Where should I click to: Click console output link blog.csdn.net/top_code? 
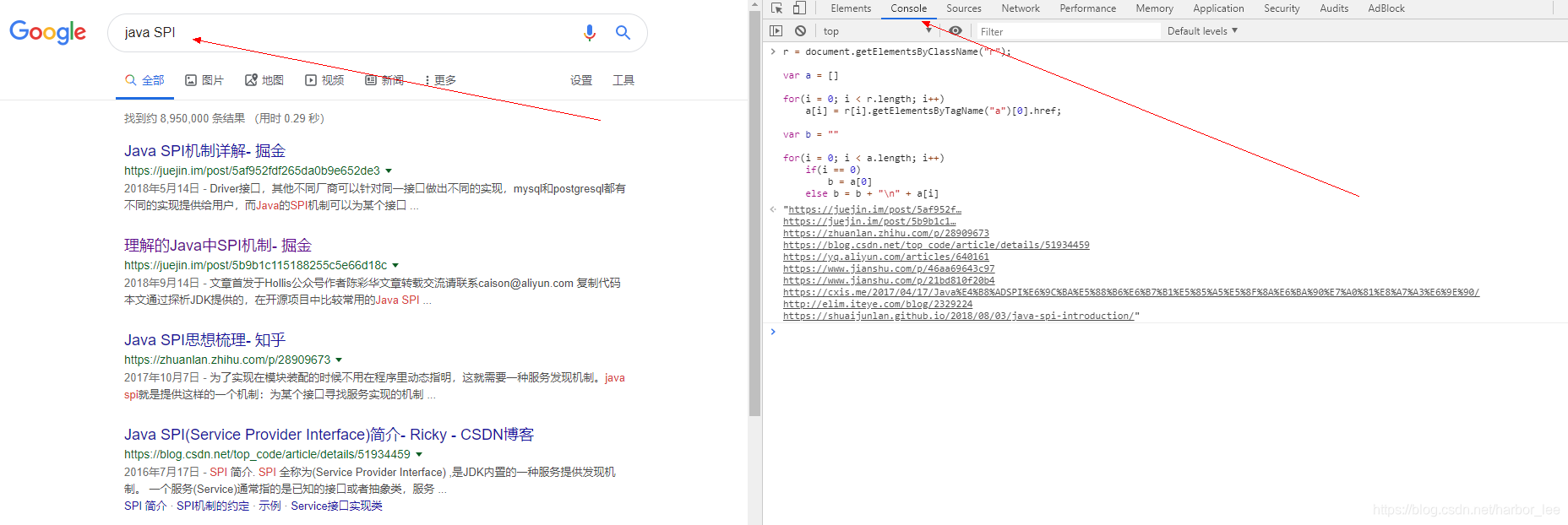coord(936,245)
